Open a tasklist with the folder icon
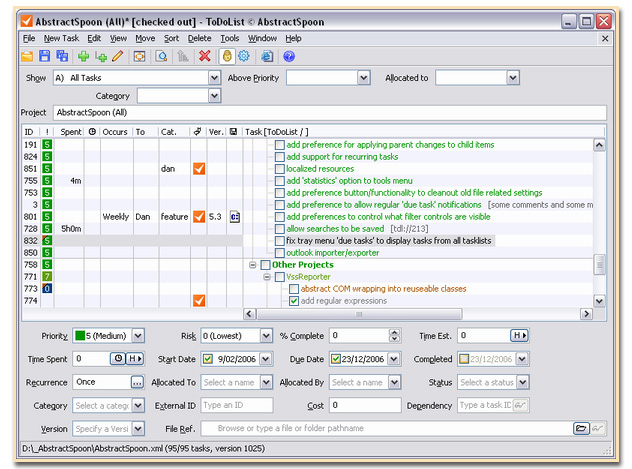The width and height of the screenshot is (632, 469). tap(27, 56)
